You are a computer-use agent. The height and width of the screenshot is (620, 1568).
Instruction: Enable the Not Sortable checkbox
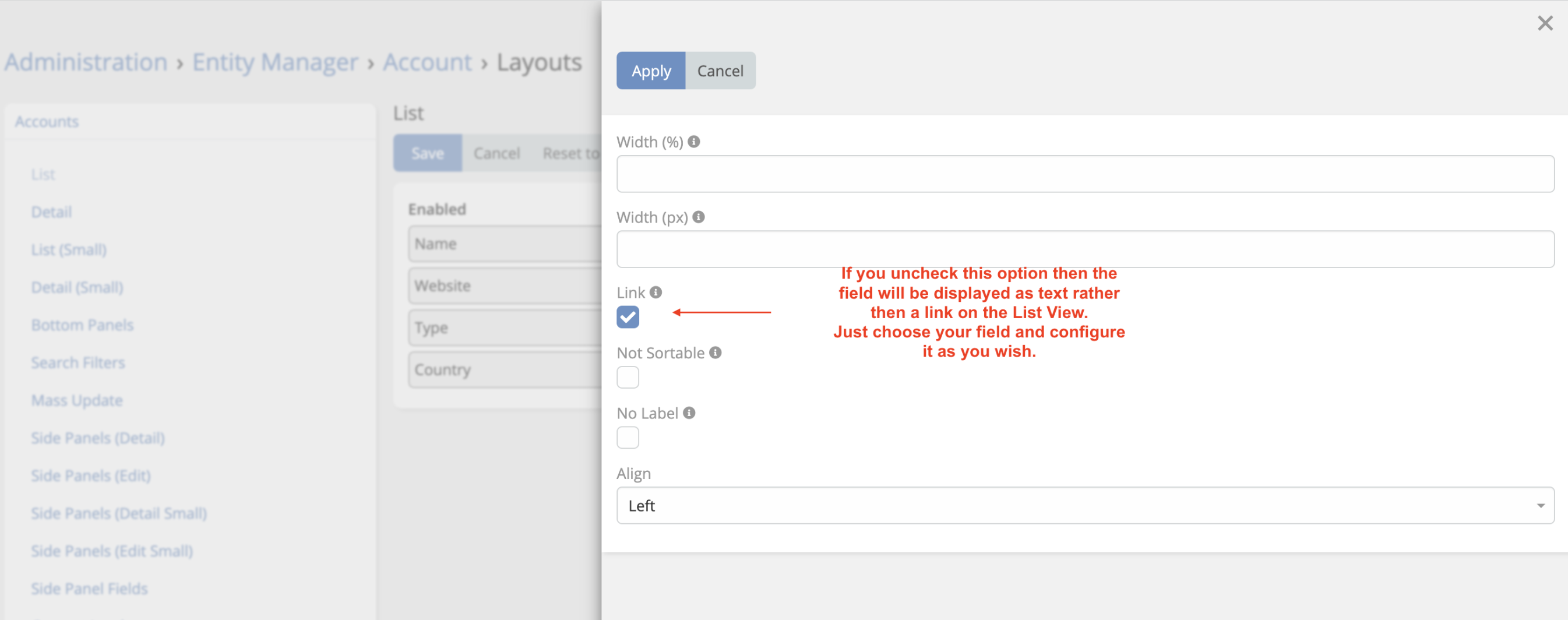pyautogui.click(x=628, y=377)
